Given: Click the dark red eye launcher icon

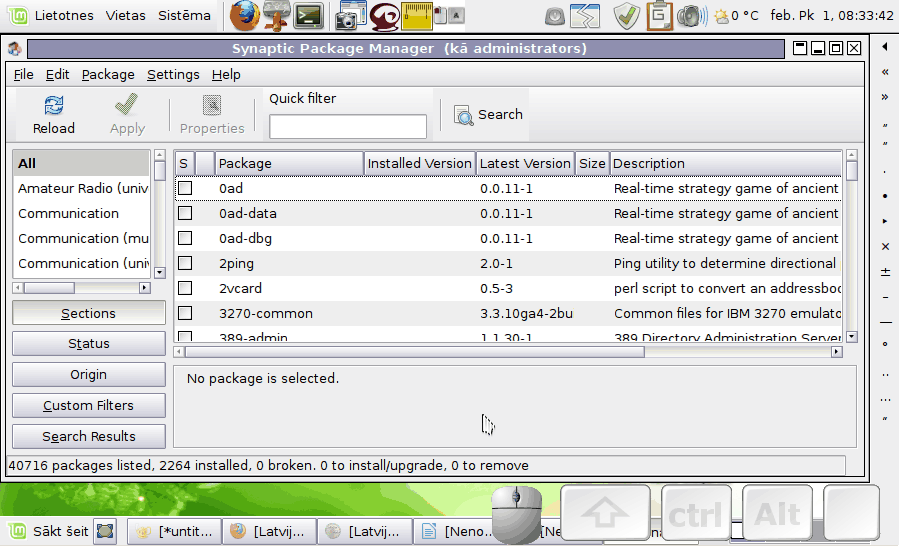Looking at the screenshot, I should pyautogui.click(x=385, y=16).
